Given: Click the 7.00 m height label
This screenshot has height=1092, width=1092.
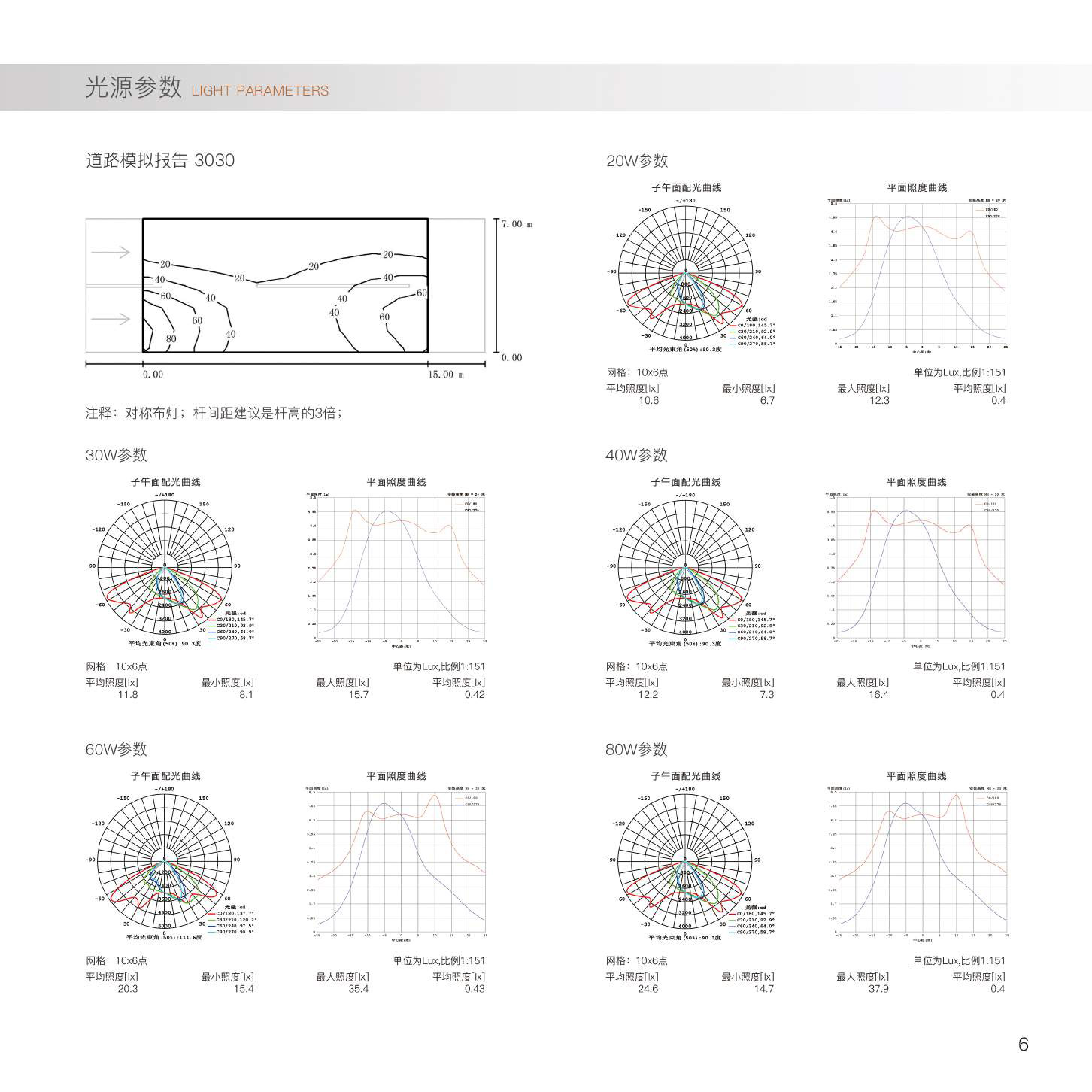Looking at the screenshot, I should [517, 224].
